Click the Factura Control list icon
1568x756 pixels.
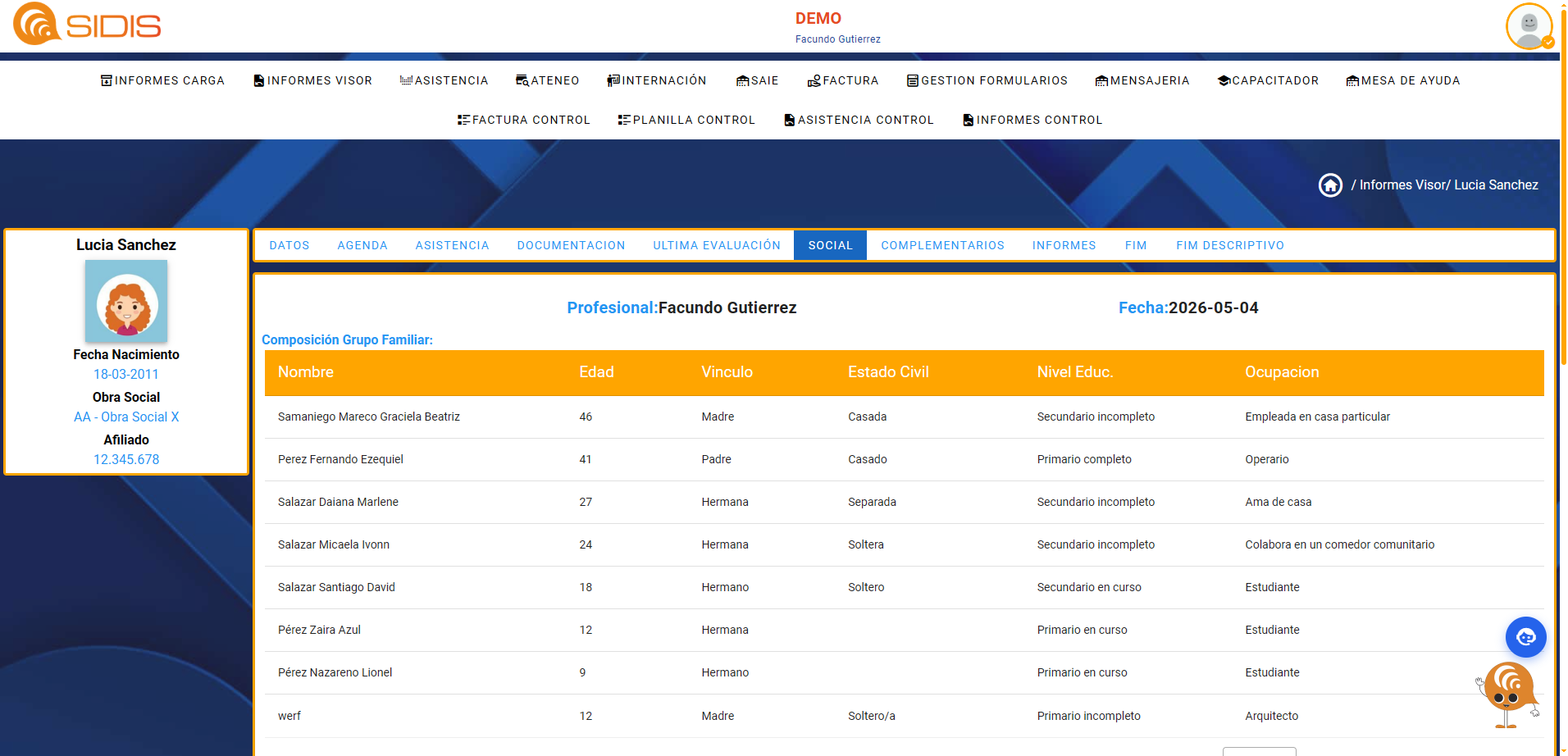[x=464, y=120]
